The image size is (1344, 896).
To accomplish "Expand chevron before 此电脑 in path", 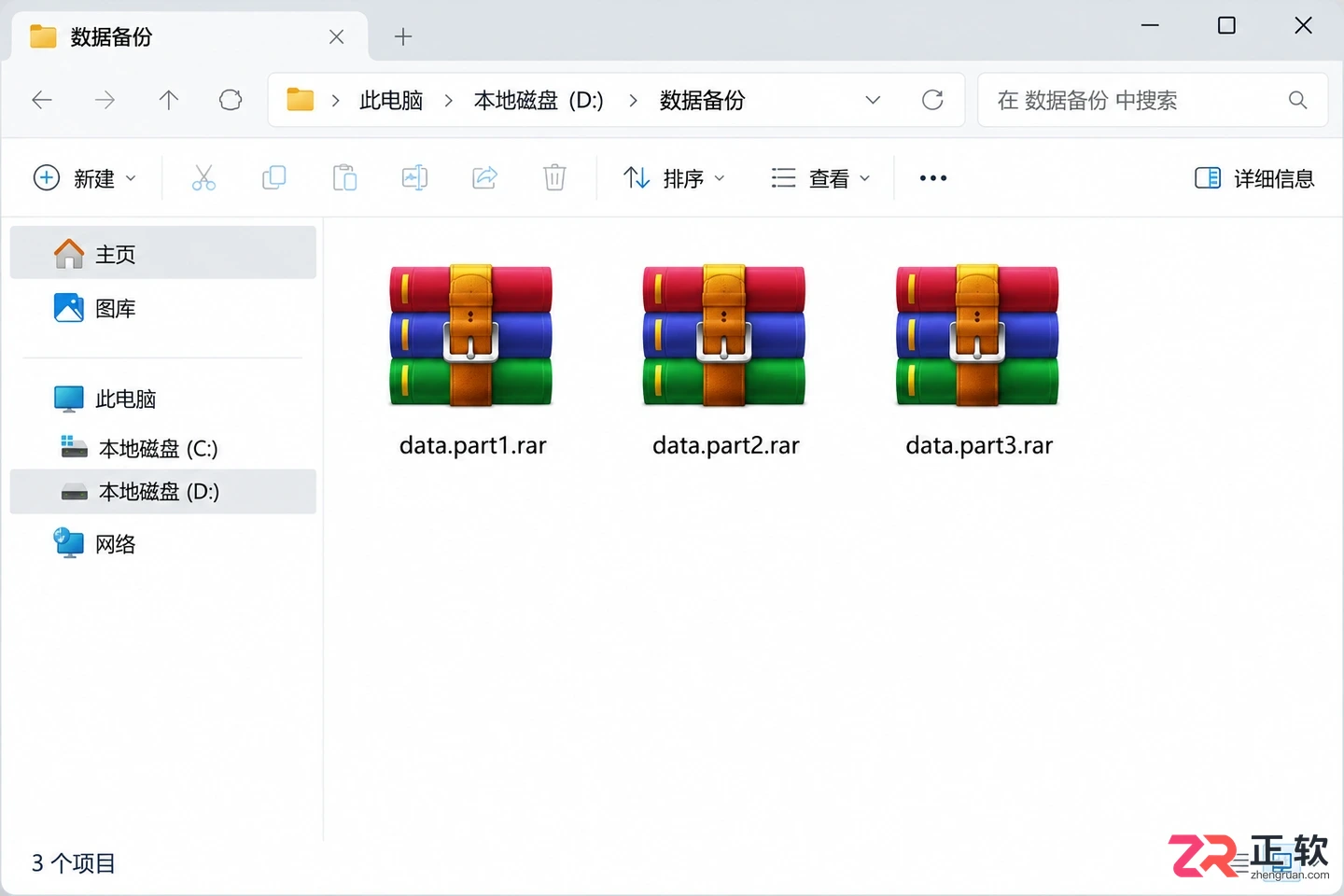I will point(336,100).
